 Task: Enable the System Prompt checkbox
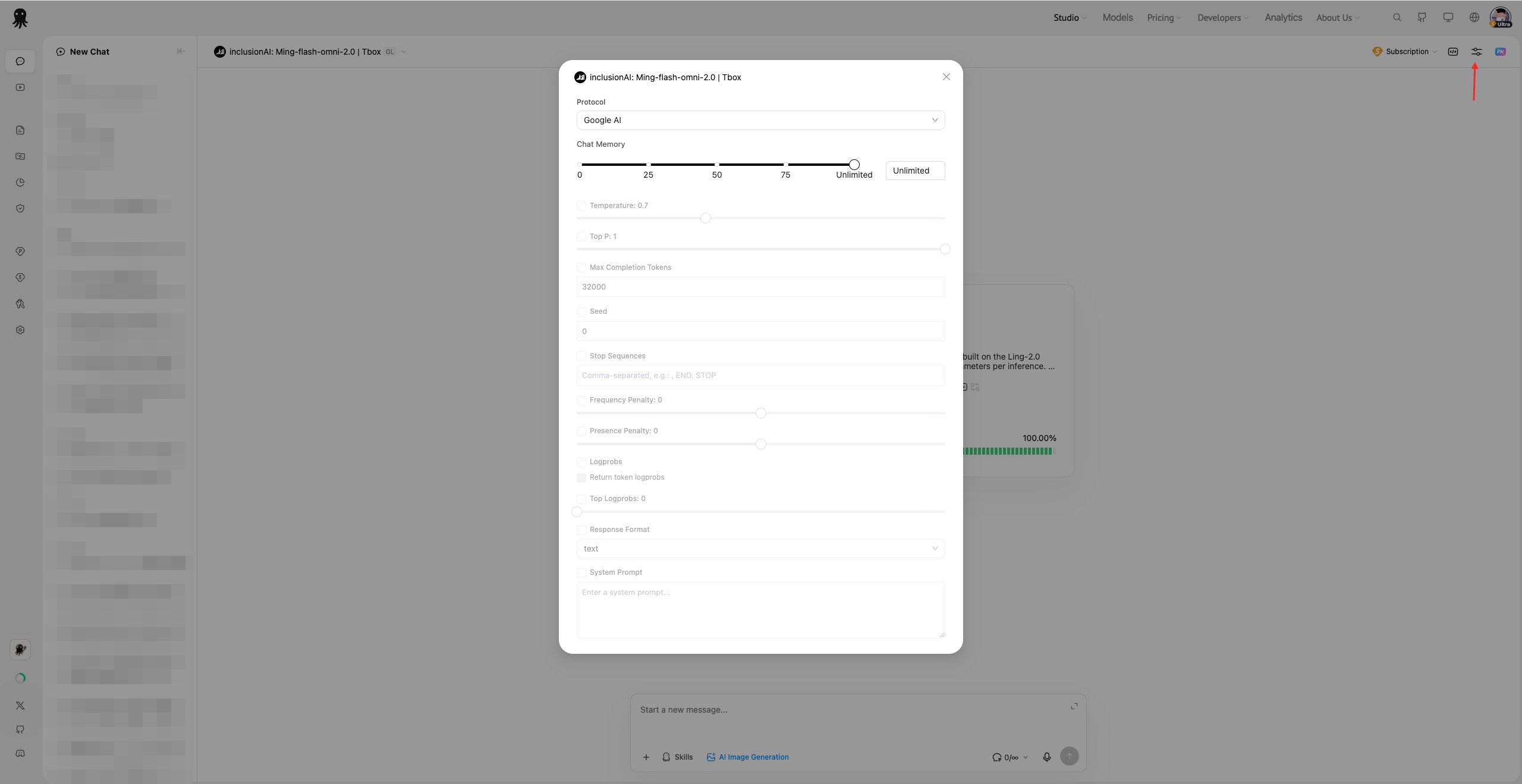point(581,572)
